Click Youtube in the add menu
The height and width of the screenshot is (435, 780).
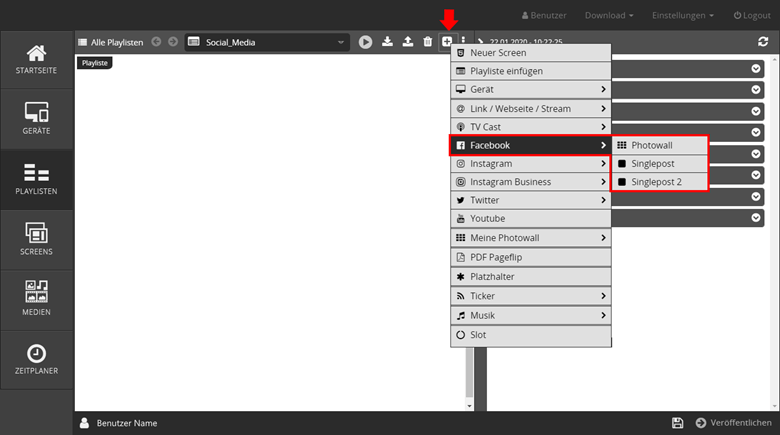(x=530, y=219)
